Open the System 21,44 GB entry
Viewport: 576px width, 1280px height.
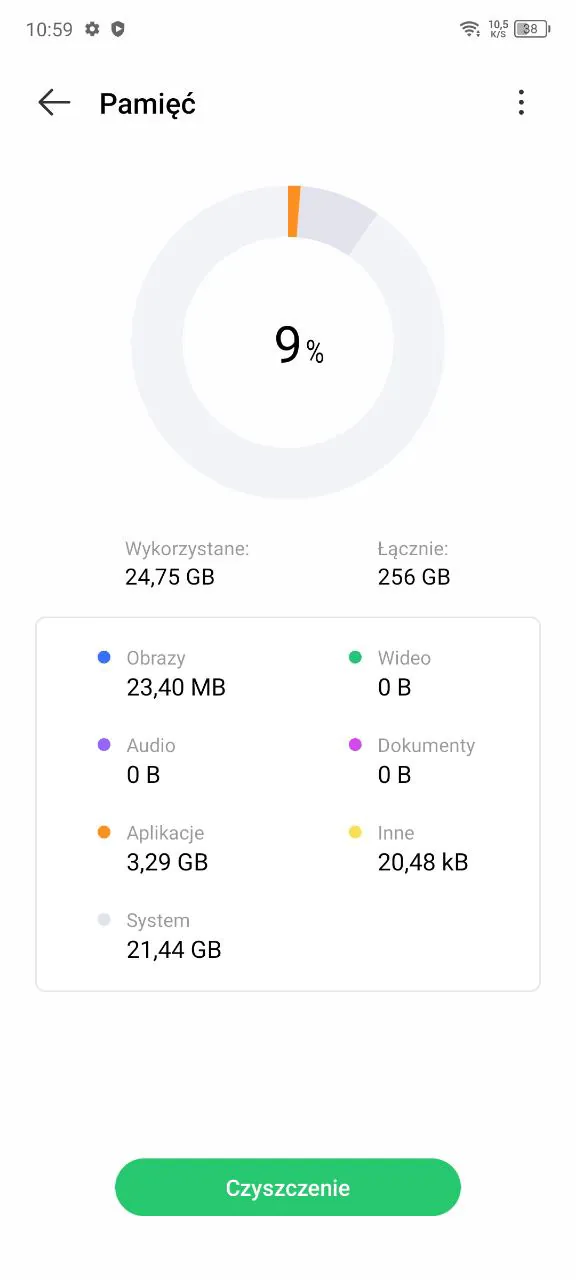click(x=160, y=935)
